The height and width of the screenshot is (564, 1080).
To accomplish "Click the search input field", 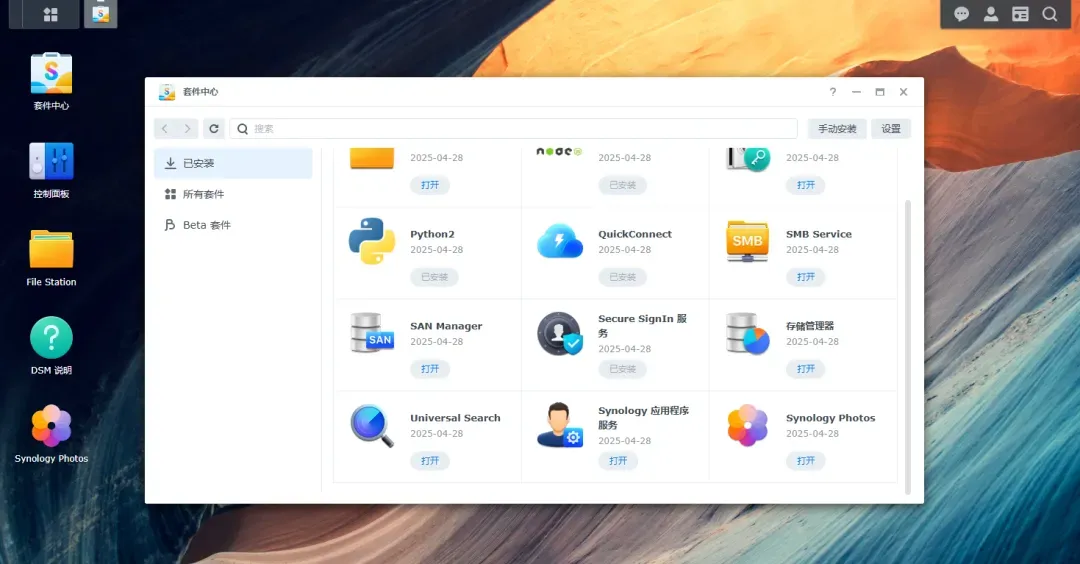I will click(514, 129).
